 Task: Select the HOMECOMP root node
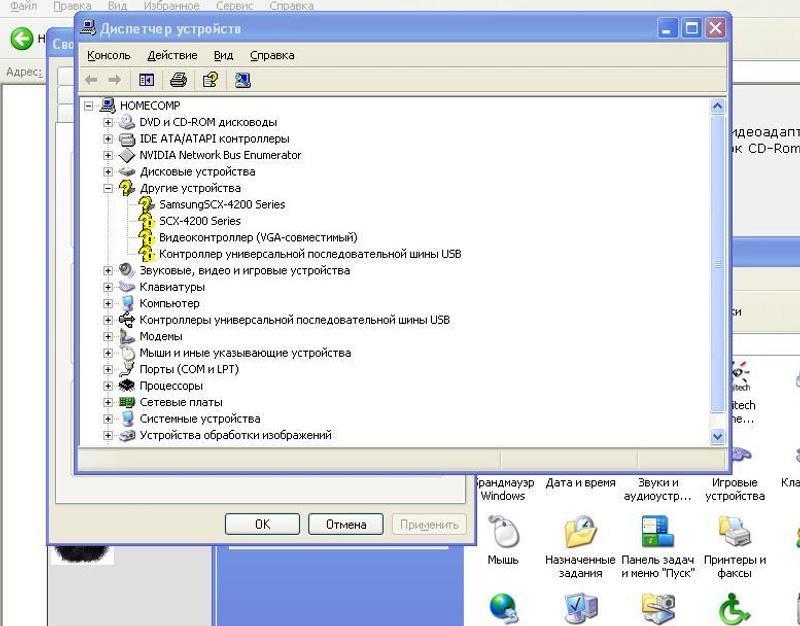pos(149,105)
